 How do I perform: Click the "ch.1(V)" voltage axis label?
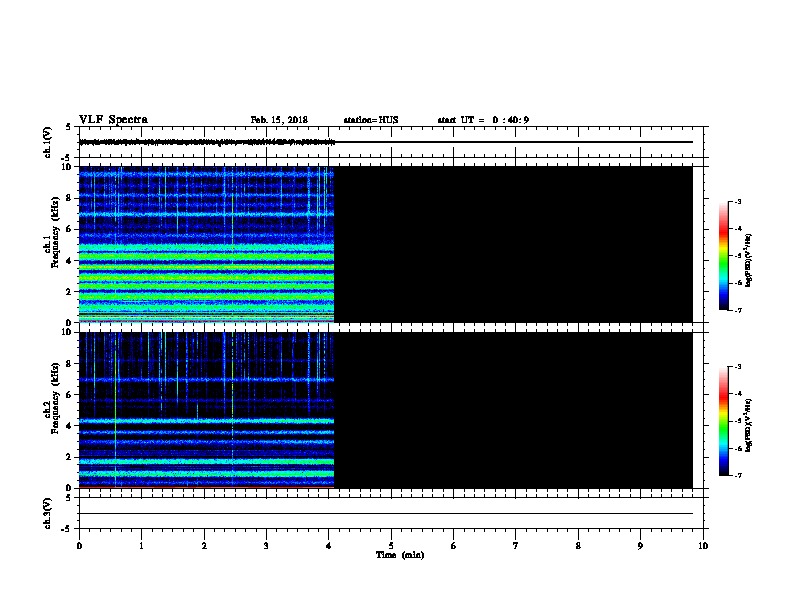pyautogui.click(x=47, y=142)
